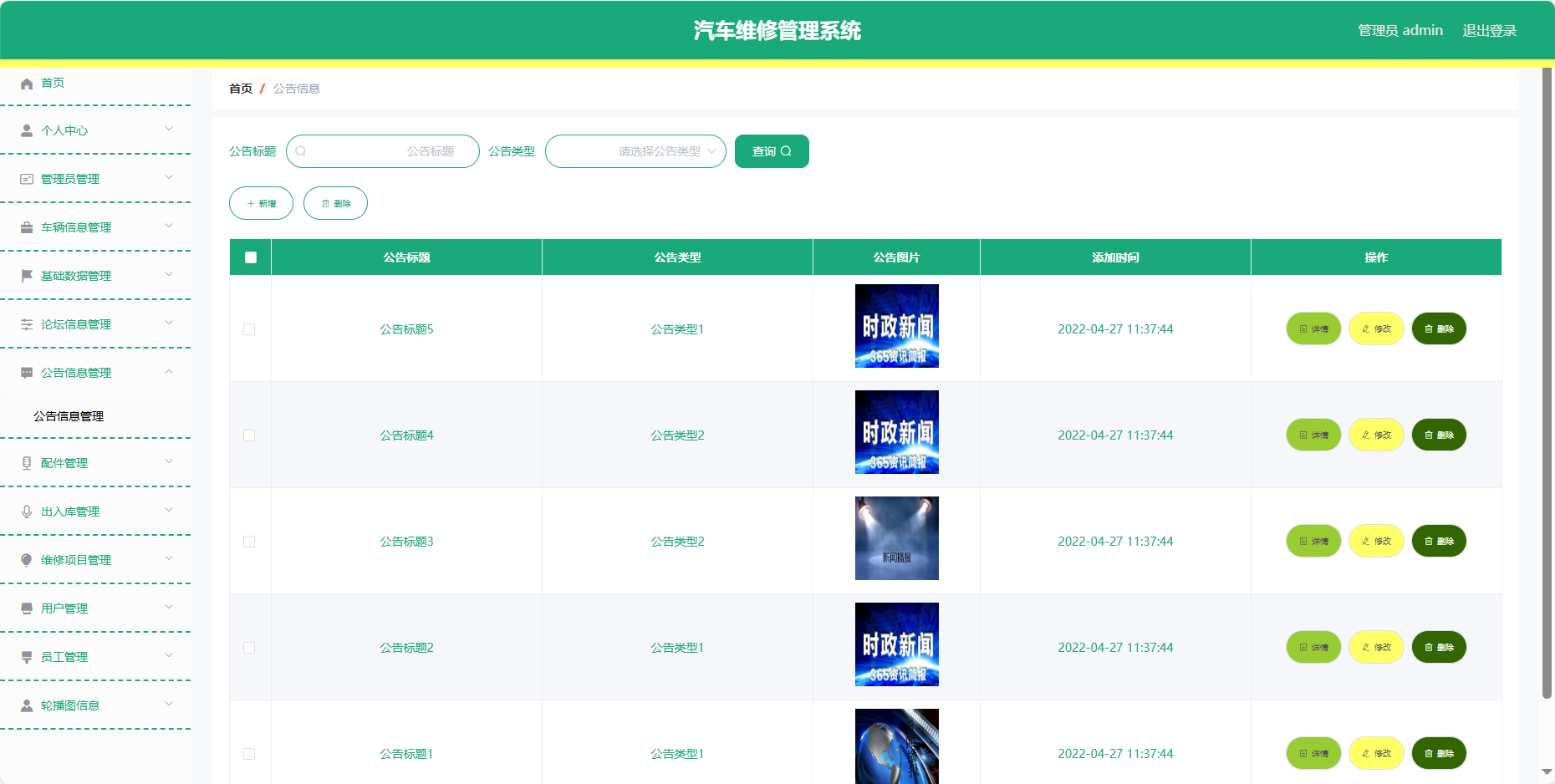The image size is (1555, 784).
Task: Click the image thumbnail for 公告标题3
Action: 896,538
